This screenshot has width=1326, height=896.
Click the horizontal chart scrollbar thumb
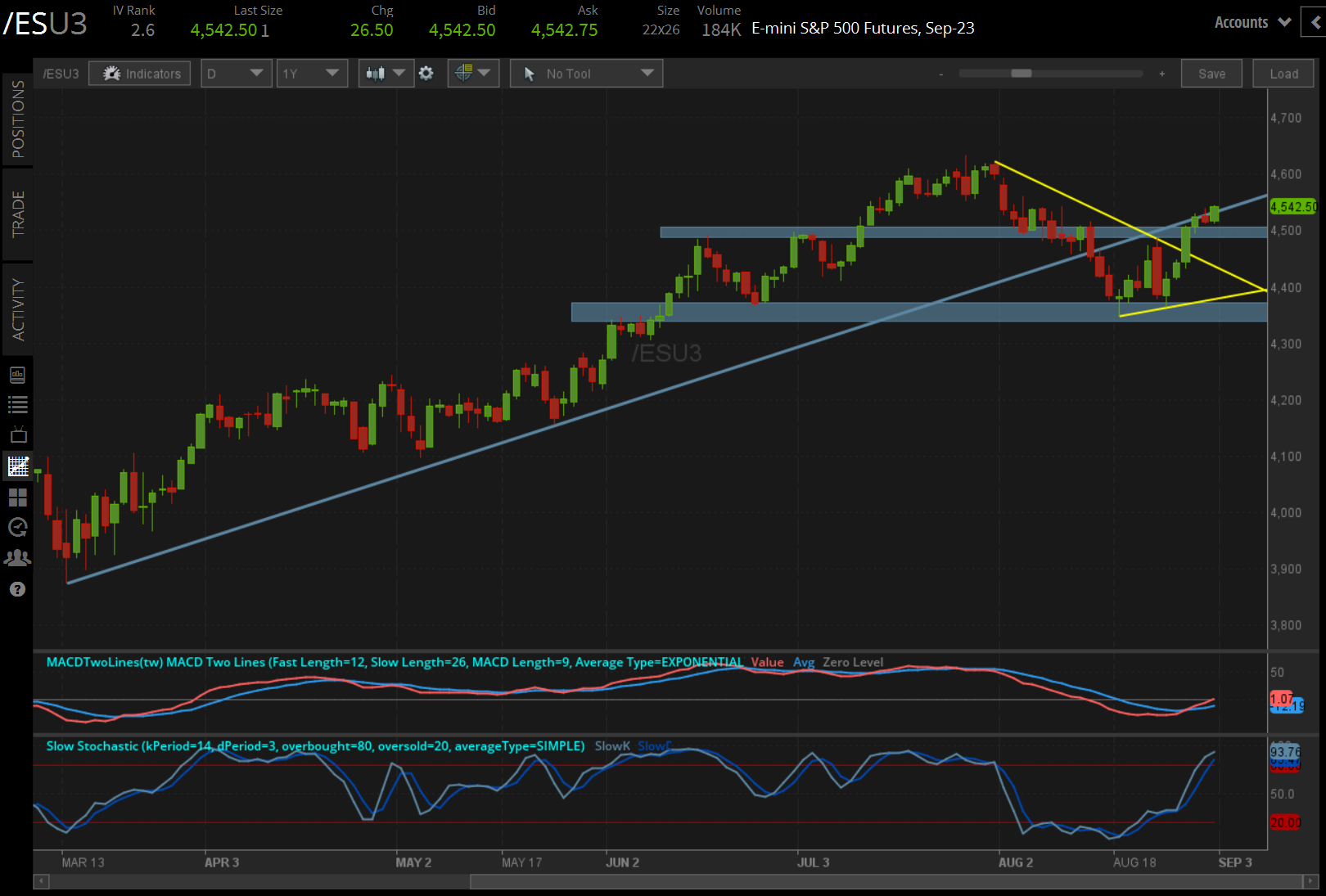pos(886,881)
